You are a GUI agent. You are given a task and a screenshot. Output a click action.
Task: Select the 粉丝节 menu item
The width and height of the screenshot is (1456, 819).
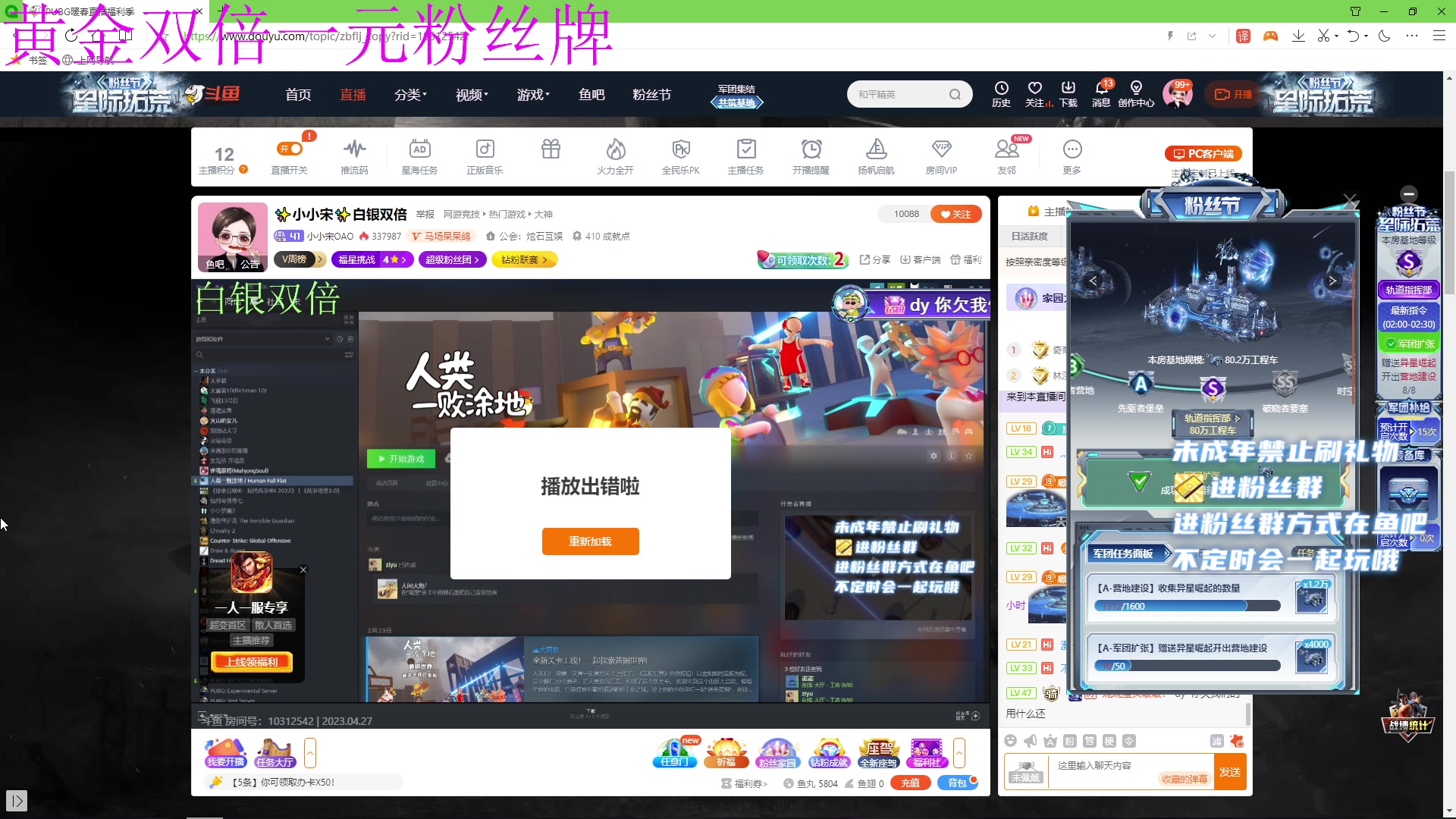click(651, 94)
